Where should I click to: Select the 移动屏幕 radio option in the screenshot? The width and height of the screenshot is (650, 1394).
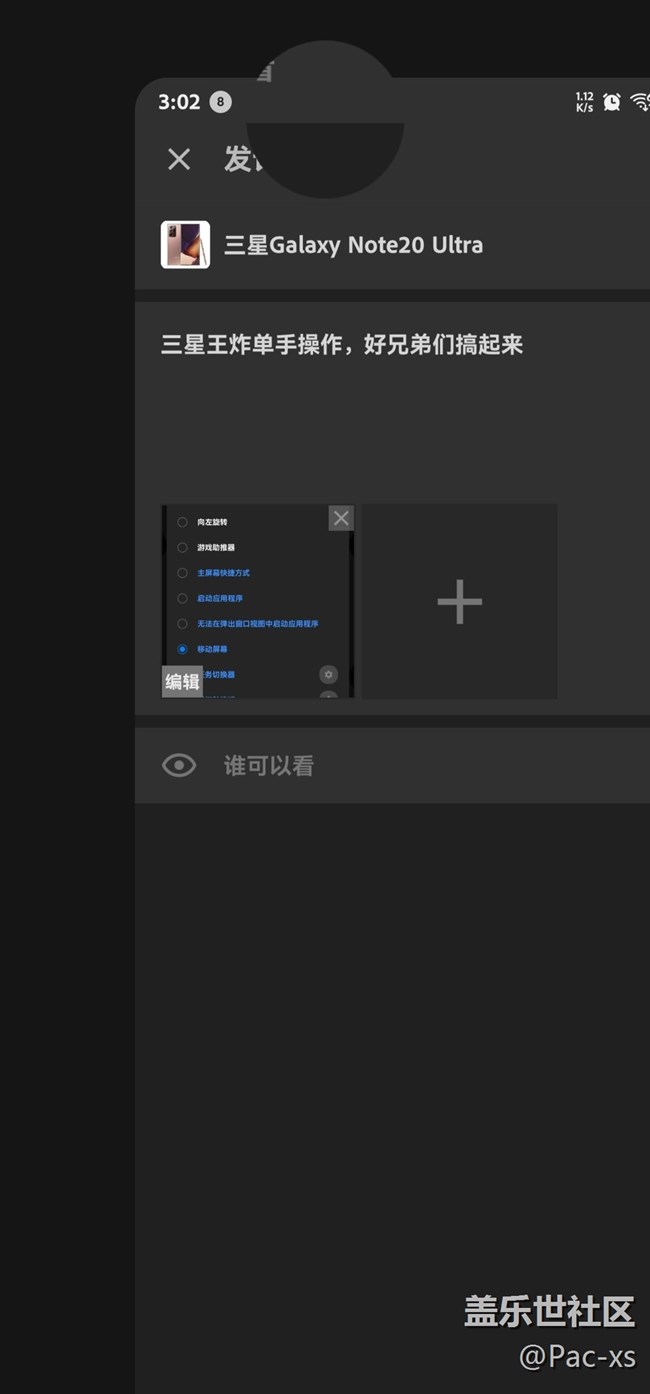tap(182, 649)
